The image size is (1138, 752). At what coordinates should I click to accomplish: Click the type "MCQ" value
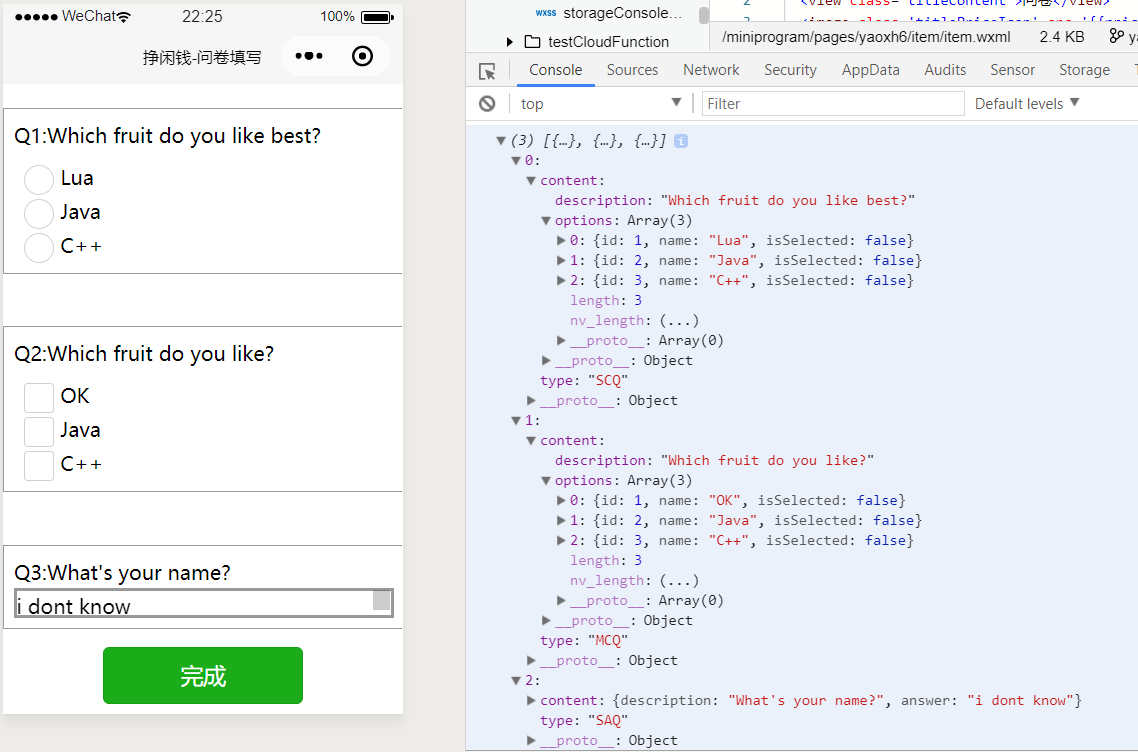(607, 640)
